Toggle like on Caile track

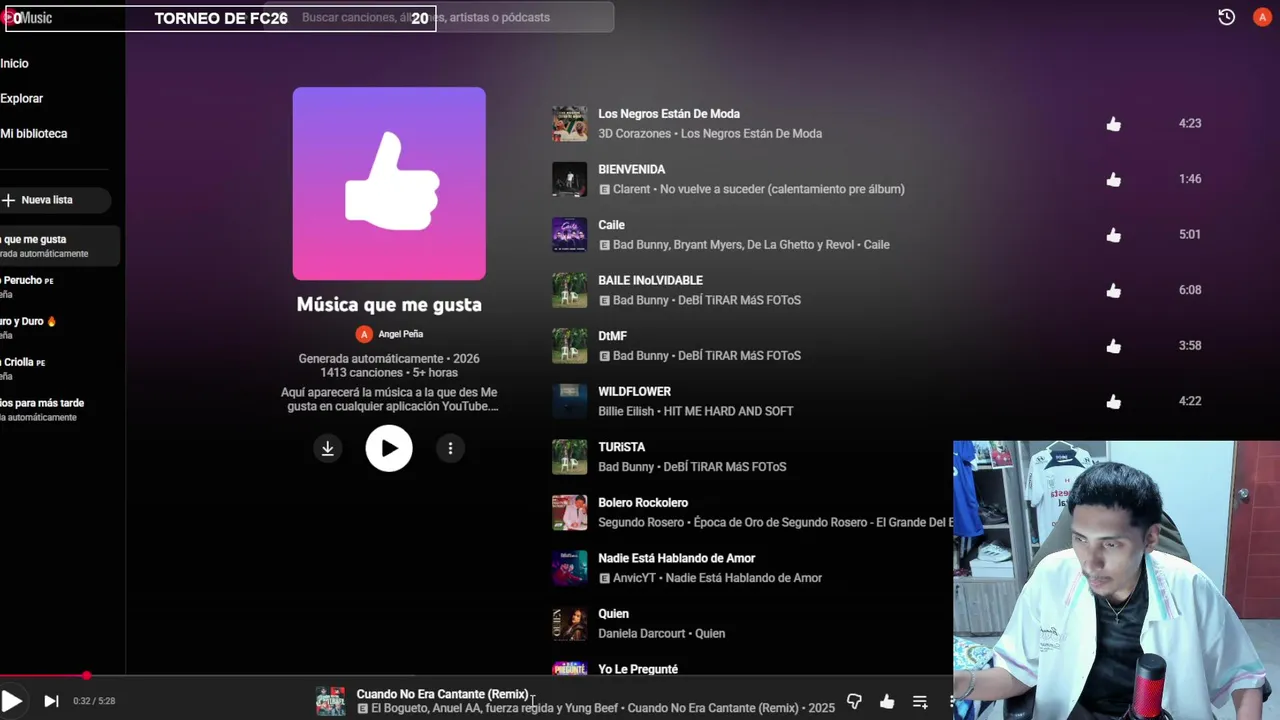[1113, 235]
